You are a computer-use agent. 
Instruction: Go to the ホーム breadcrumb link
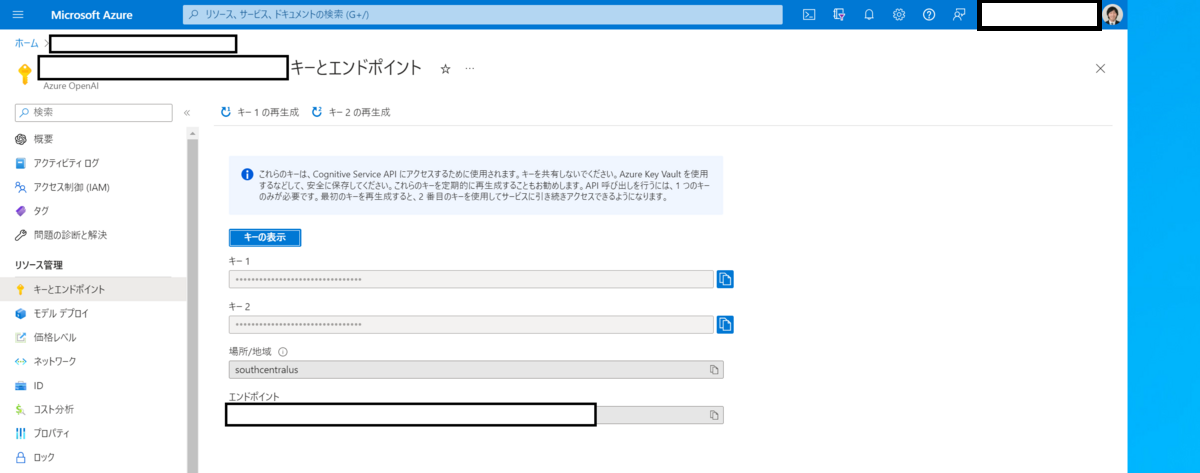point(27,43)
